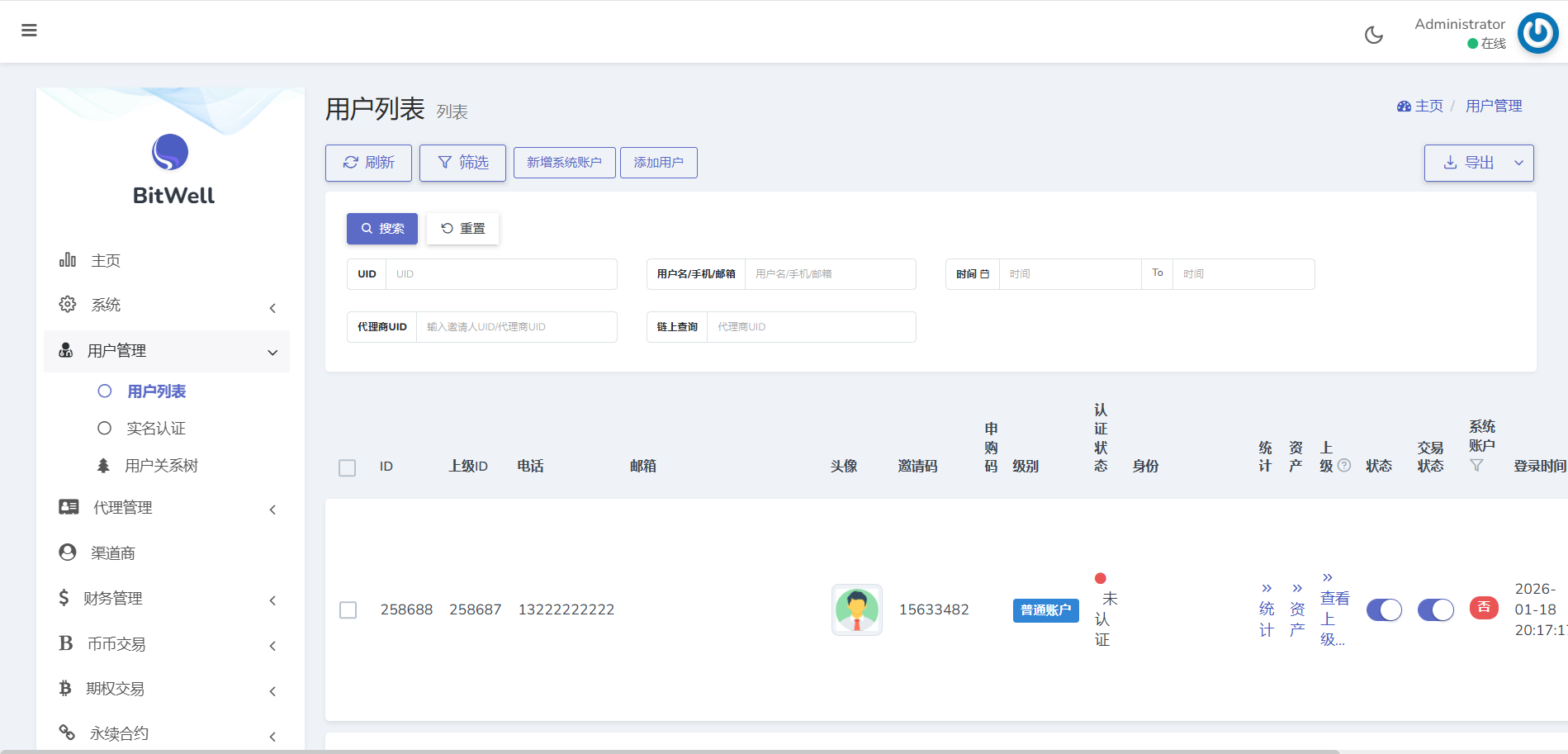Toggle the 交易状态 switch for user 258688
This screenshot has height=754, width=1568.
1435,609
